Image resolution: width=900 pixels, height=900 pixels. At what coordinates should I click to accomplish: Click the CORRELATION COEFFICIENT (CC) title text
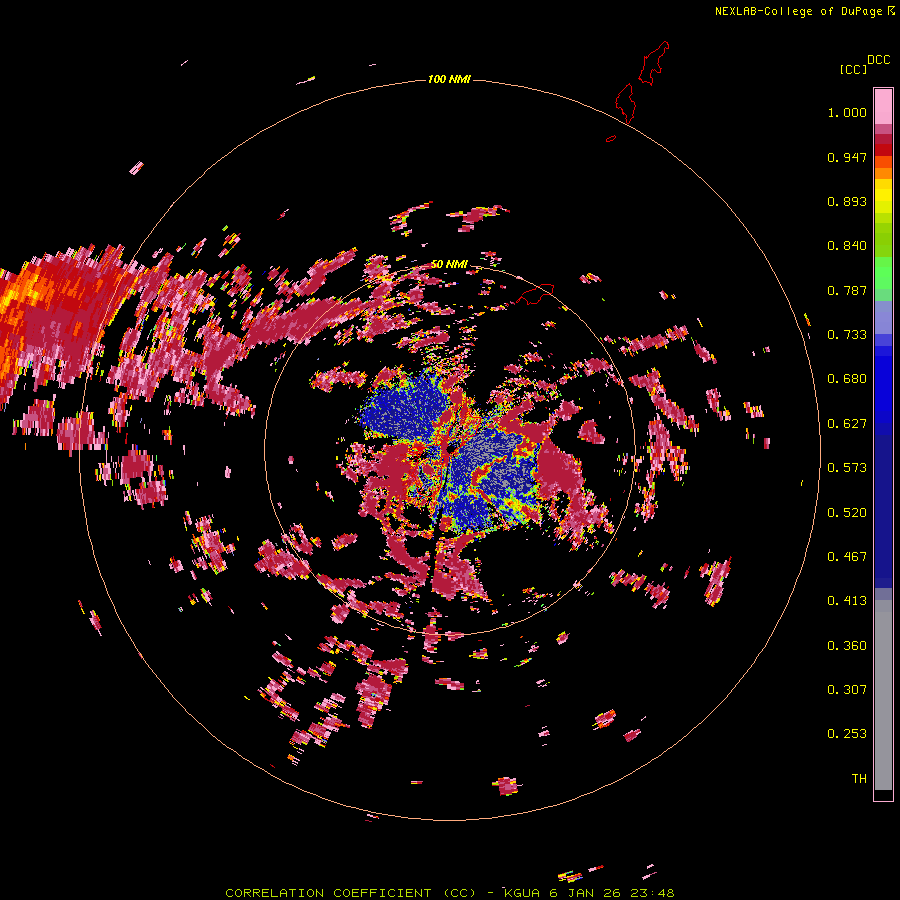click(x=351, y=893)
